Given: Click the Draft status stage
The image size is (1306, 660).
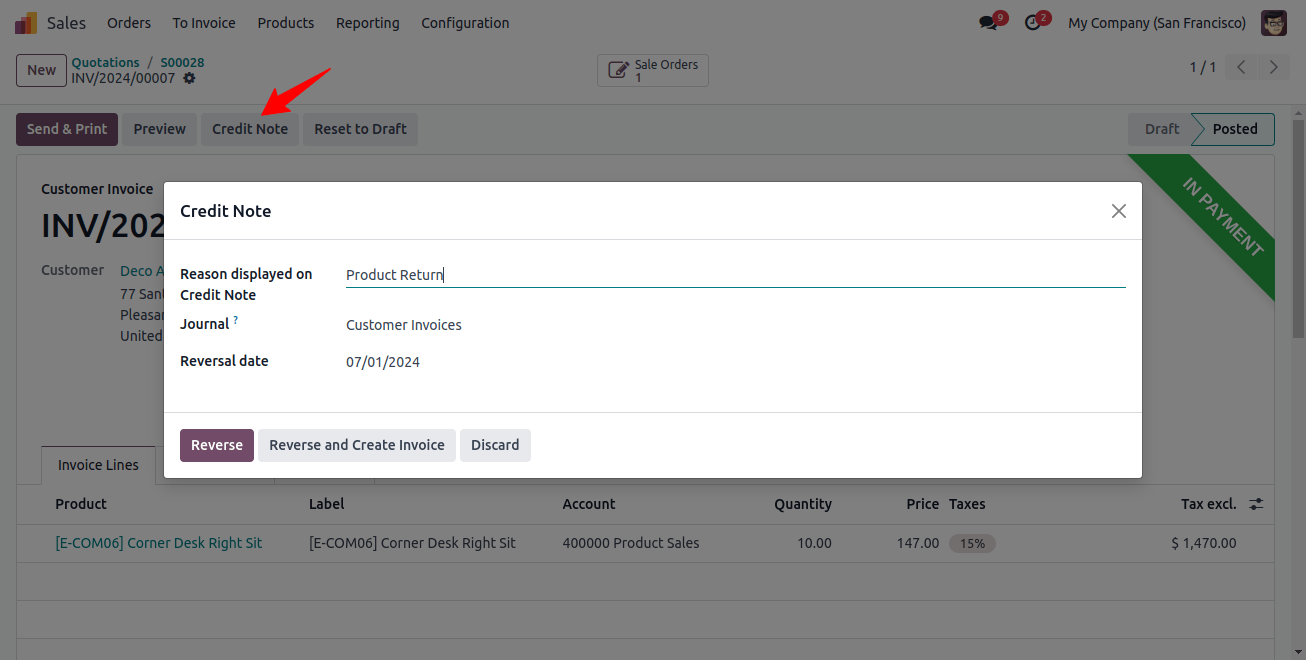Looking at the screenshot, I should click(1161, 129).
